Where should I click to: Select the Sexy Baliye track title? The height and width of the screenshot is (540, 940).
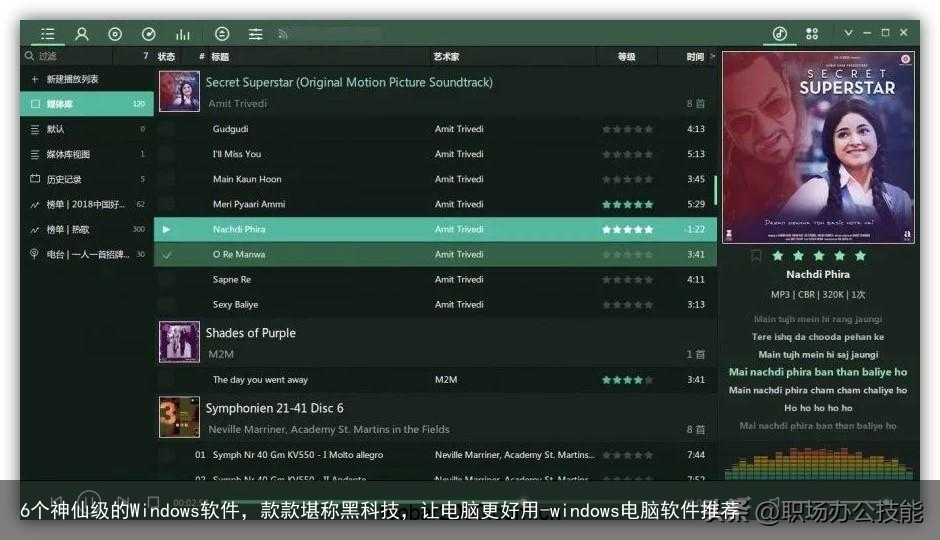click(235, 305)
